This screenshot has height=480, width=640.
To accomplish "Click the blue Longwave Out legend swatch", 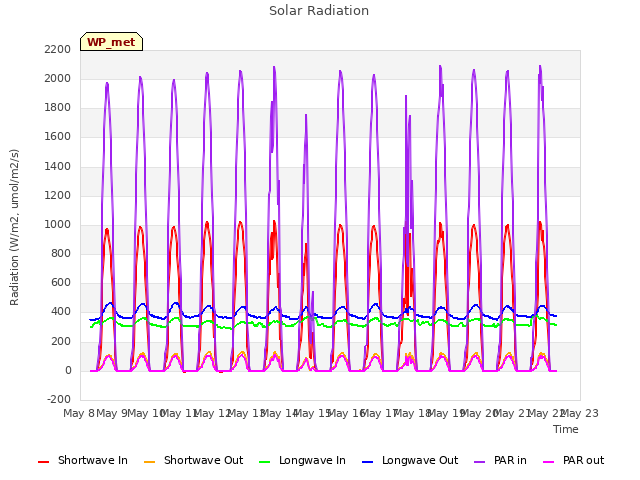I will pyautogui.click(x=367, y=462).
